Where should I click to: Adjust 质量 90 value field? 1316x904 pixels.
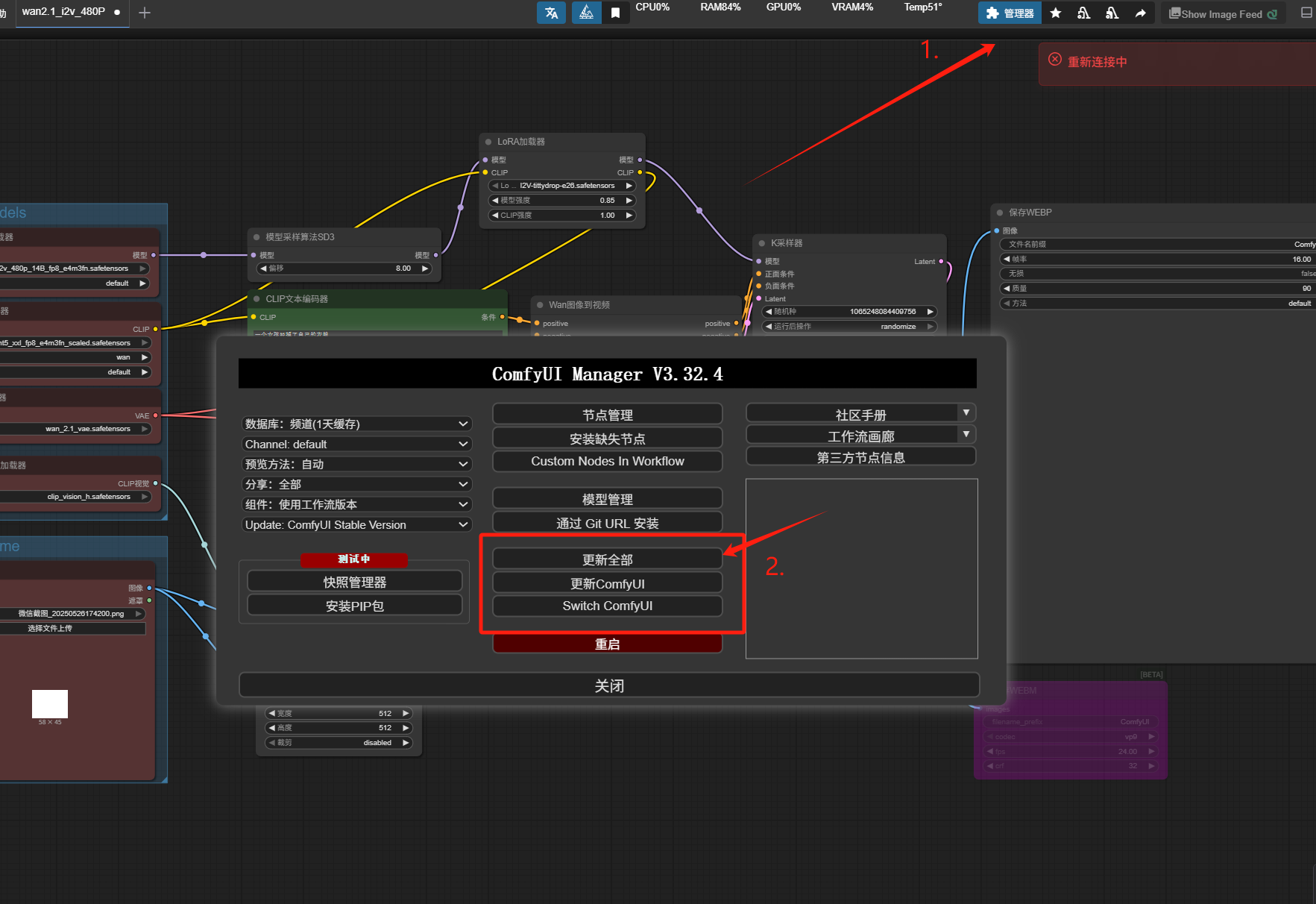coord(1157,289)
